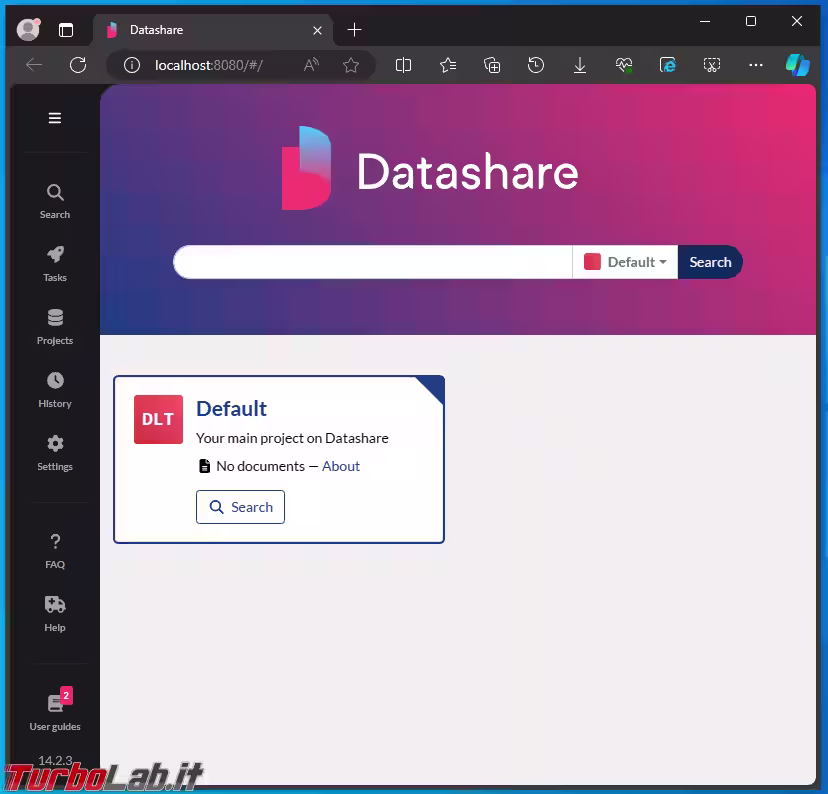Click the DLT project thumbnail
The height and width of the screenshot is (794, 828).
click(158, 419)
